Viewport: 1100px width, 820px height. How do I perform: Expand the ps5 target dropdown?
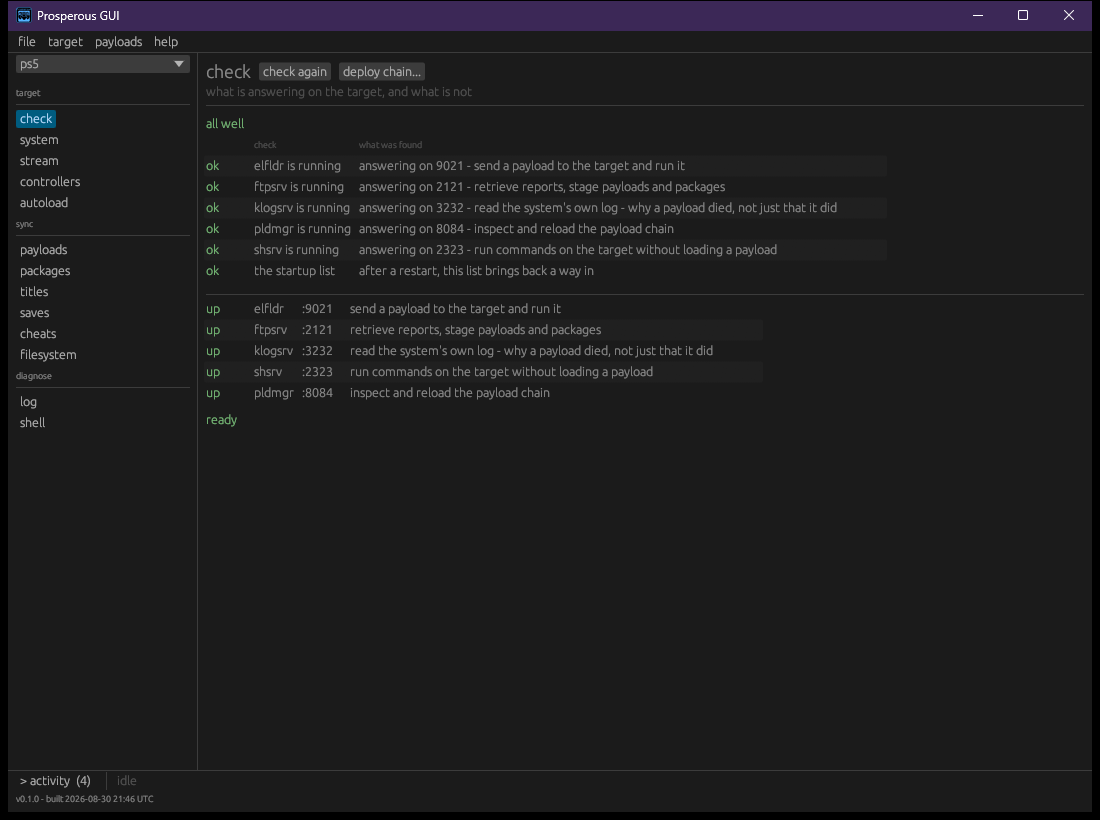102,64
